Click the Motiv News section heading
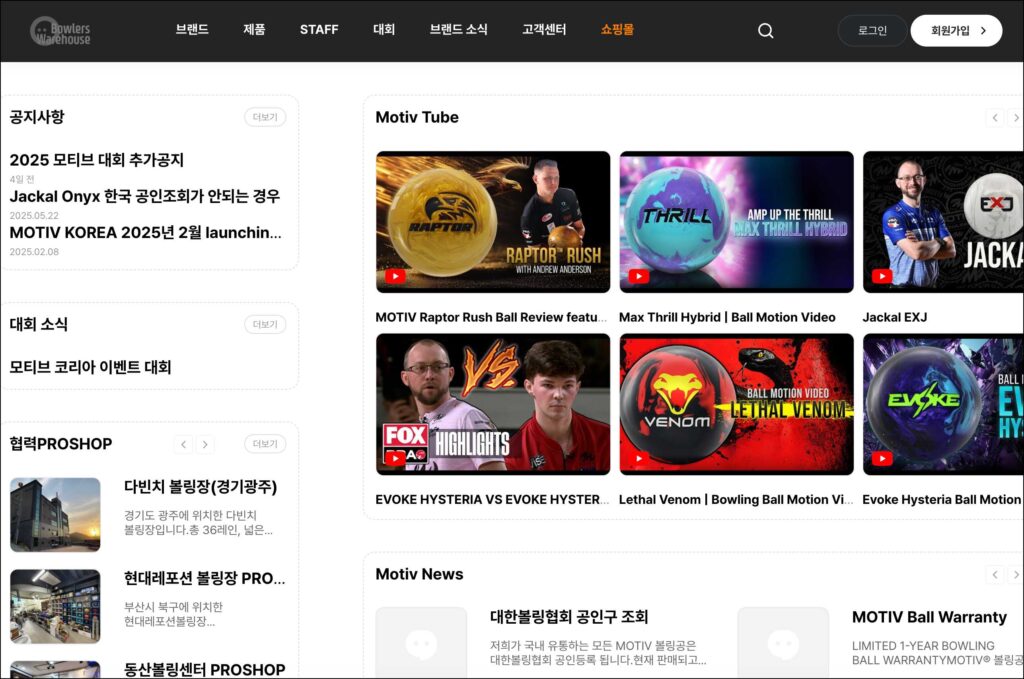 click(x=419, y=575)
